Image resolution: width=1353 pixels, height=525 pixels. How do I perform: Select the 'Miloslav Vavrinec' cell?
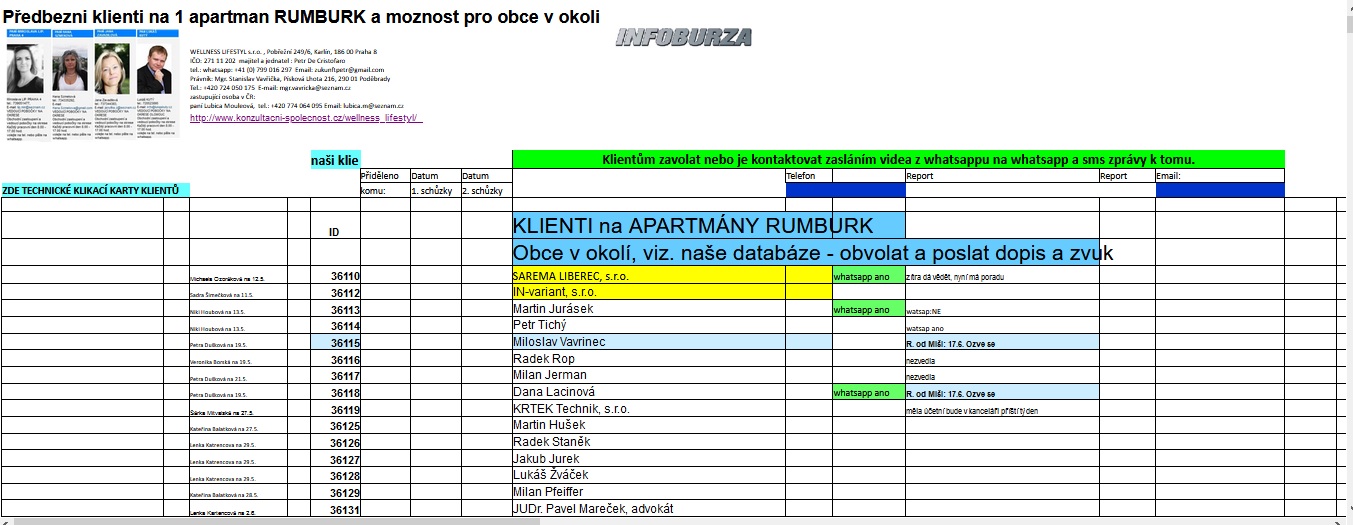649,342
